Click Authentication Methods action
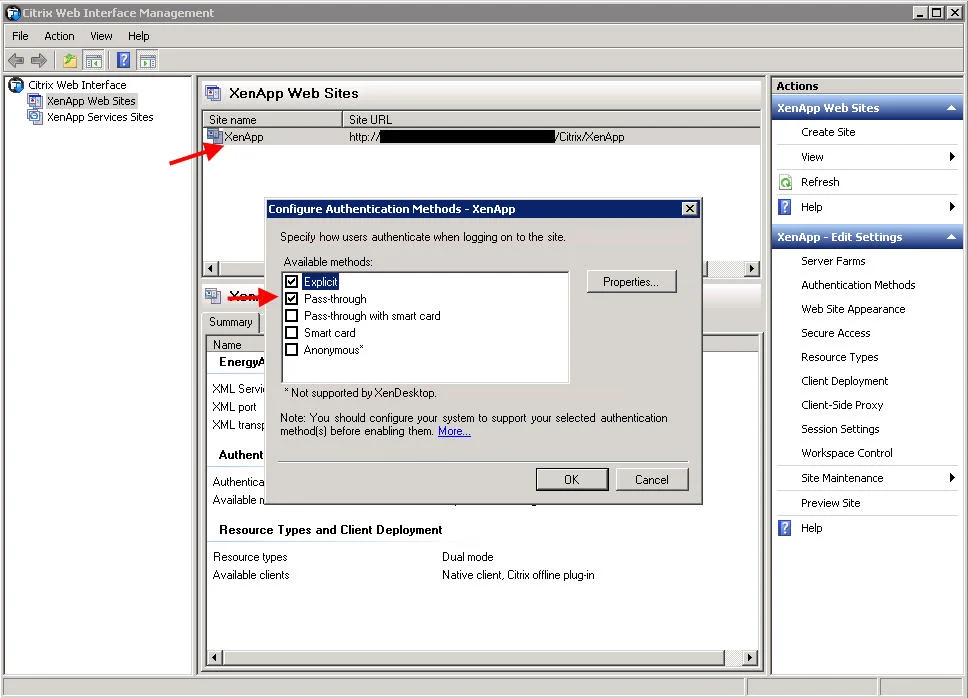 [x=858, y=285]
